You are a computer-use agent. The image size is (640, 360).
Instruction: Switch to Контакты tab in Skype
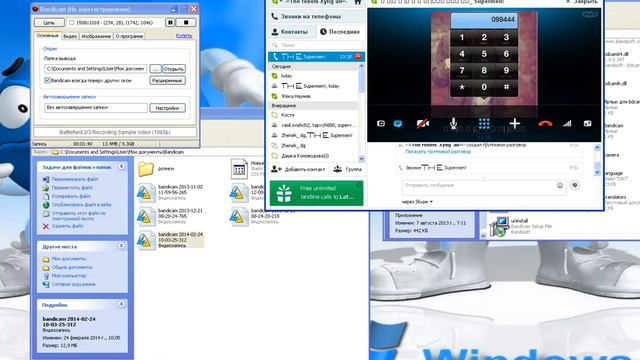point(290,31)
